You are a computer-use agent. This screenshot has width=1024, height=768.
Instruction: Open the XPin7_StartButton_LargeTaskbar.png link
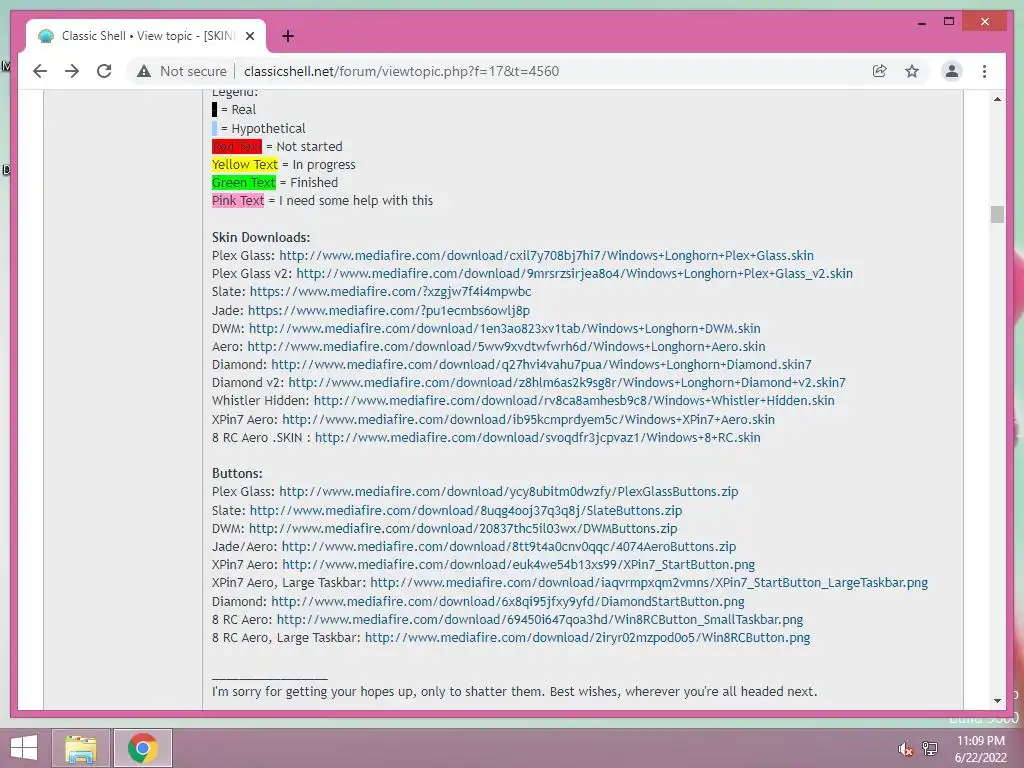(x=649, y=583)
